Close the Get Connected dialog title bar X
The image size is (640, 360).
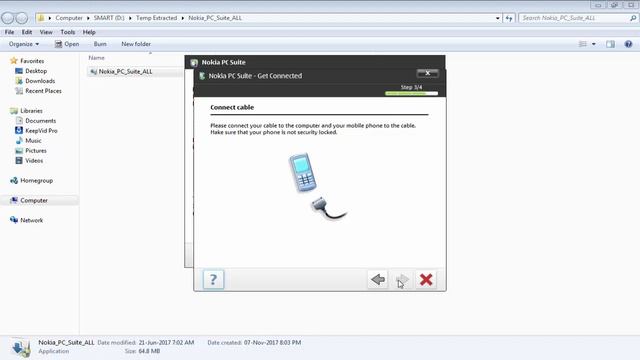[x=427, y=73]
